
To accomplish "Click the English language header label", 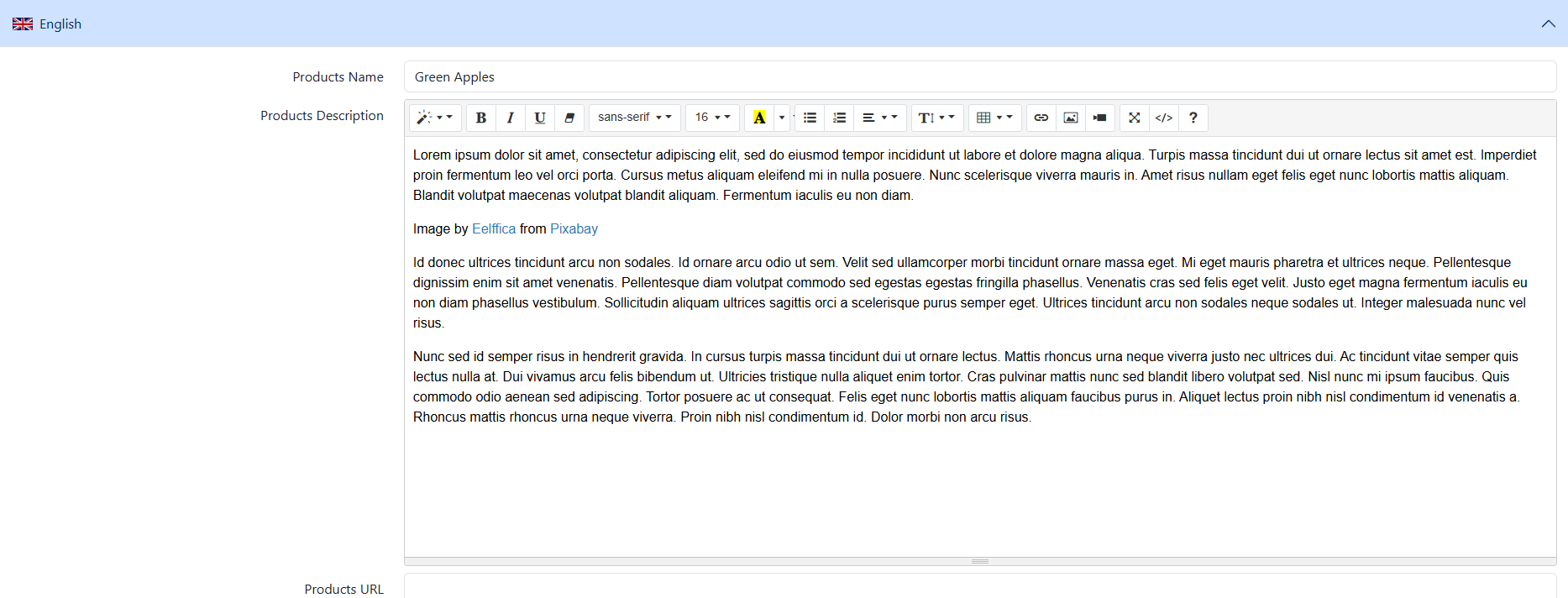I will coord(60,24).
